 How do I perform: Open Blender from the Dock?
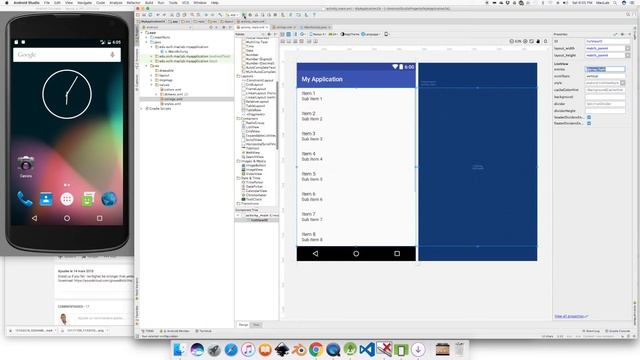299,349
